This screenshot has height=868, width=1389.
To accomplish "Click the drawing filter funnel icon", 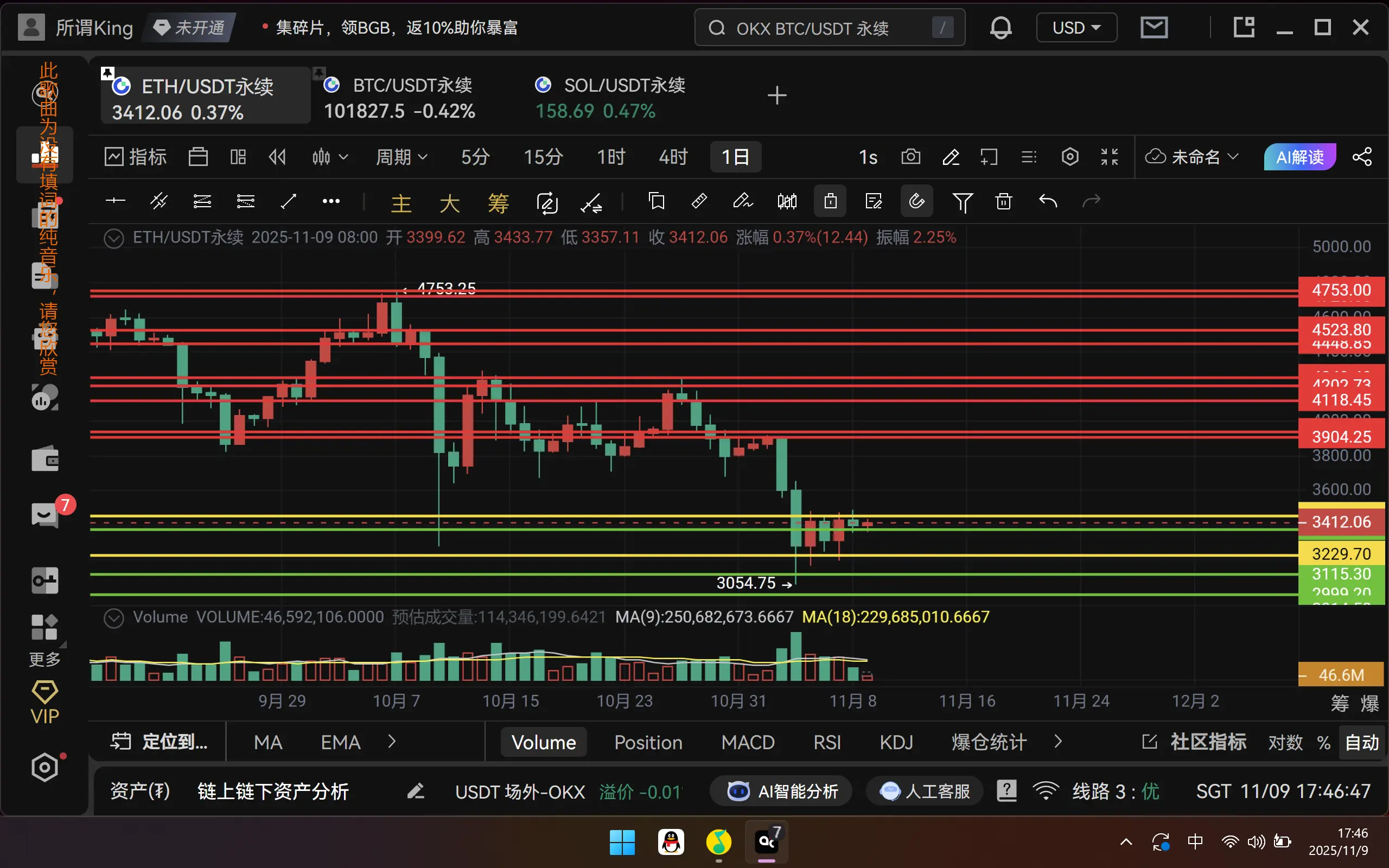I will (x=962, y=201).
